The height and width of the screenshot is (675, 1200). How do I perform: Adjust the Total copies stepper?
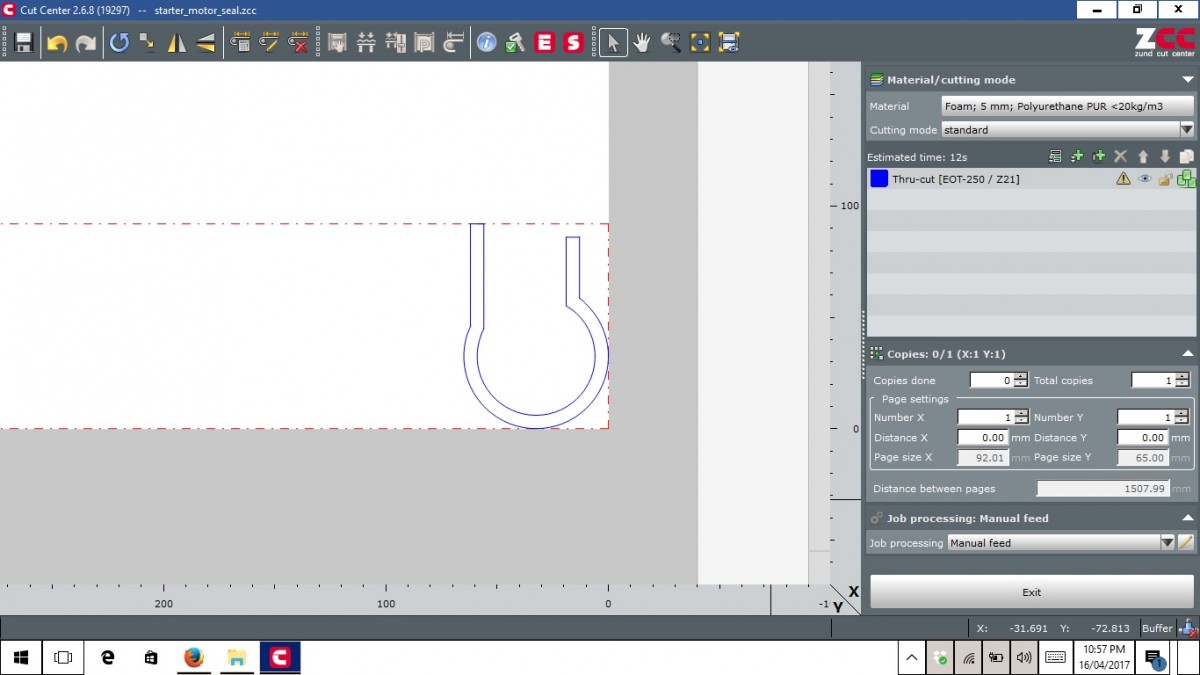pos(1182,380)
